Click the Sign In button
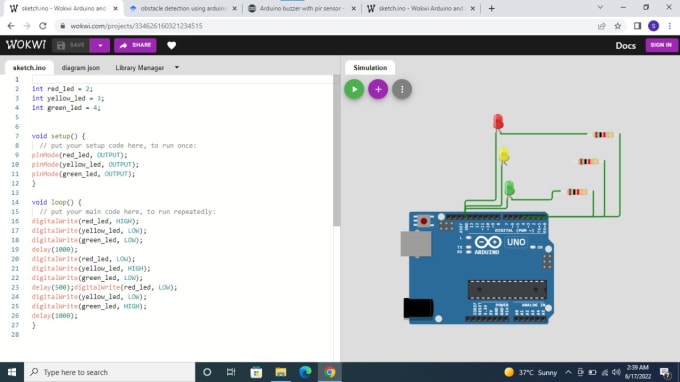 661,45
